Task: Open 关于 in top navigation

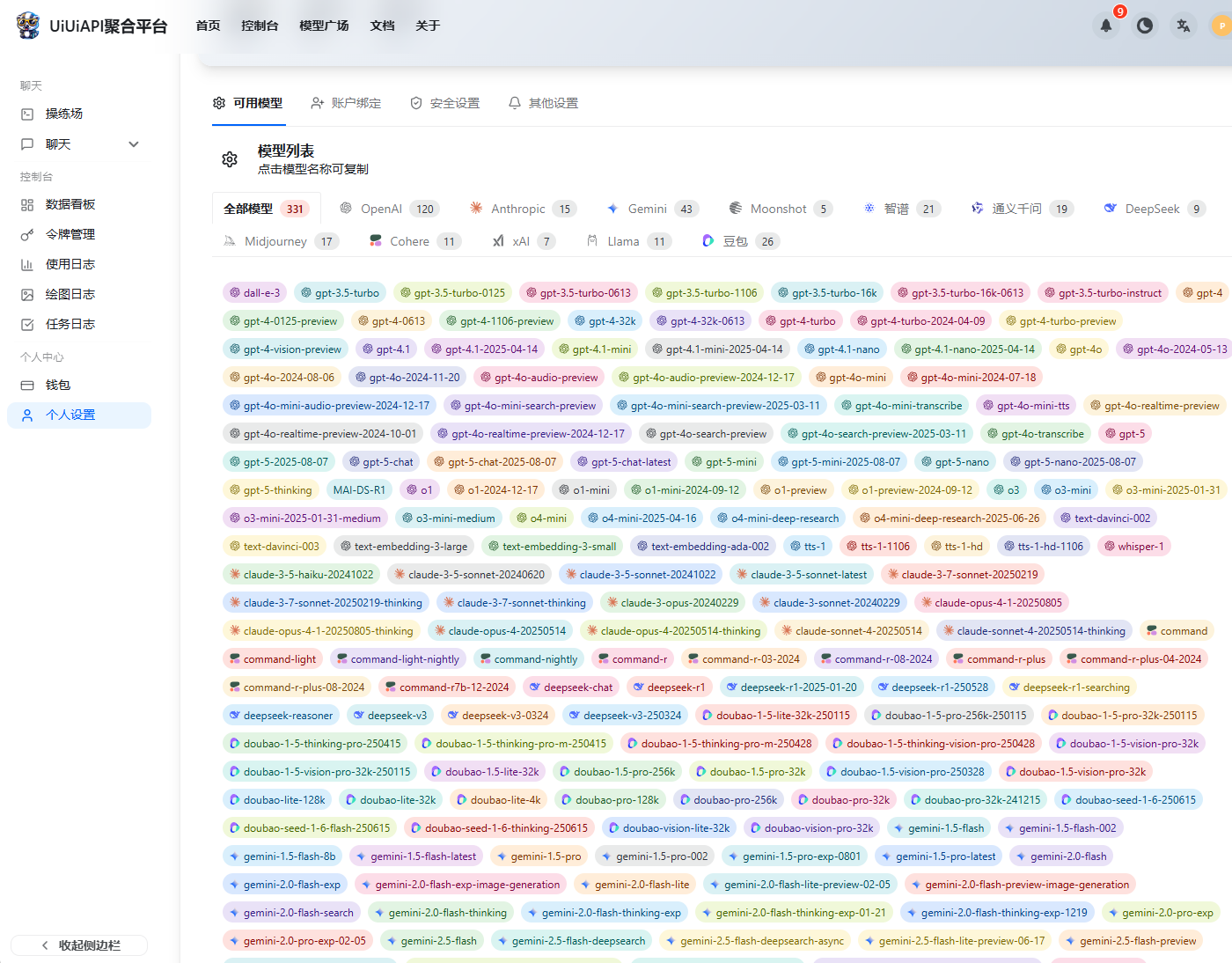Action: [x=428, y=26]
